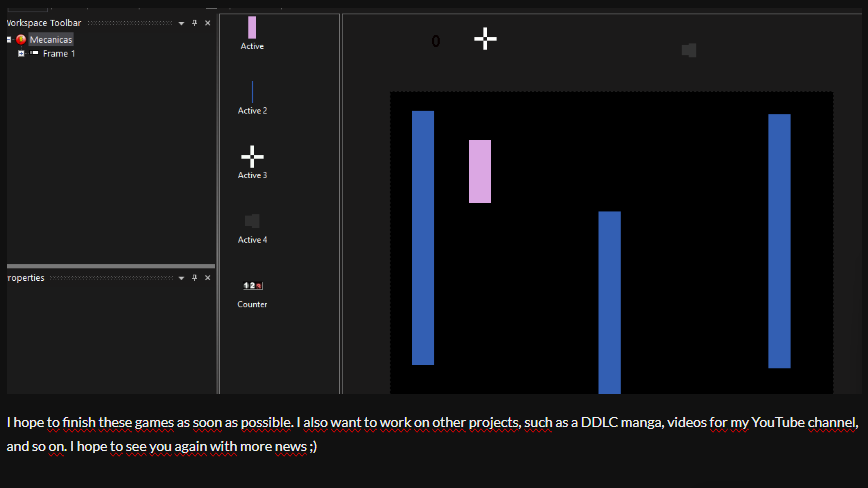
Task: Select the Active 2 blue line object
Action: 252,92
